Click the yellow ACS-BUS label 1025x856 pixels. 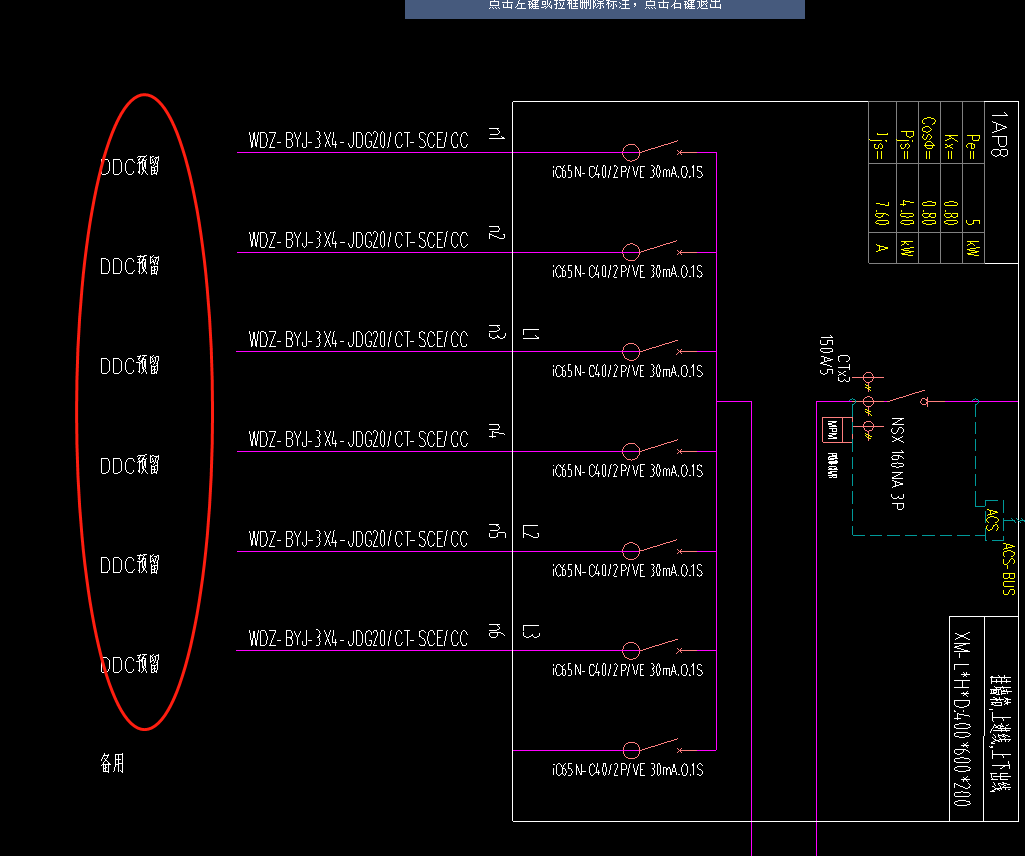click(1009, 569)
